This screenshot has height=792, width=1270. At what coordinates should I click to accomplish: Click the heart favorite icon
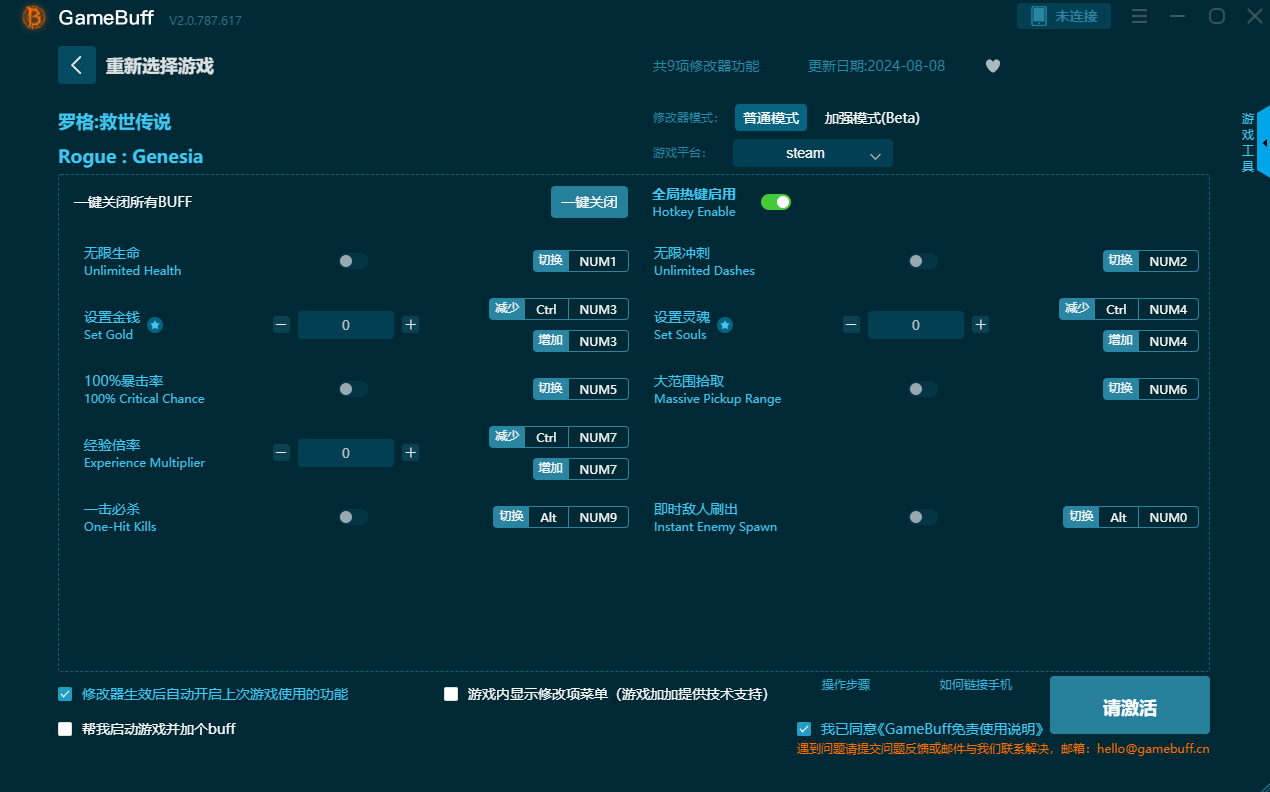[x=993, y=66]
